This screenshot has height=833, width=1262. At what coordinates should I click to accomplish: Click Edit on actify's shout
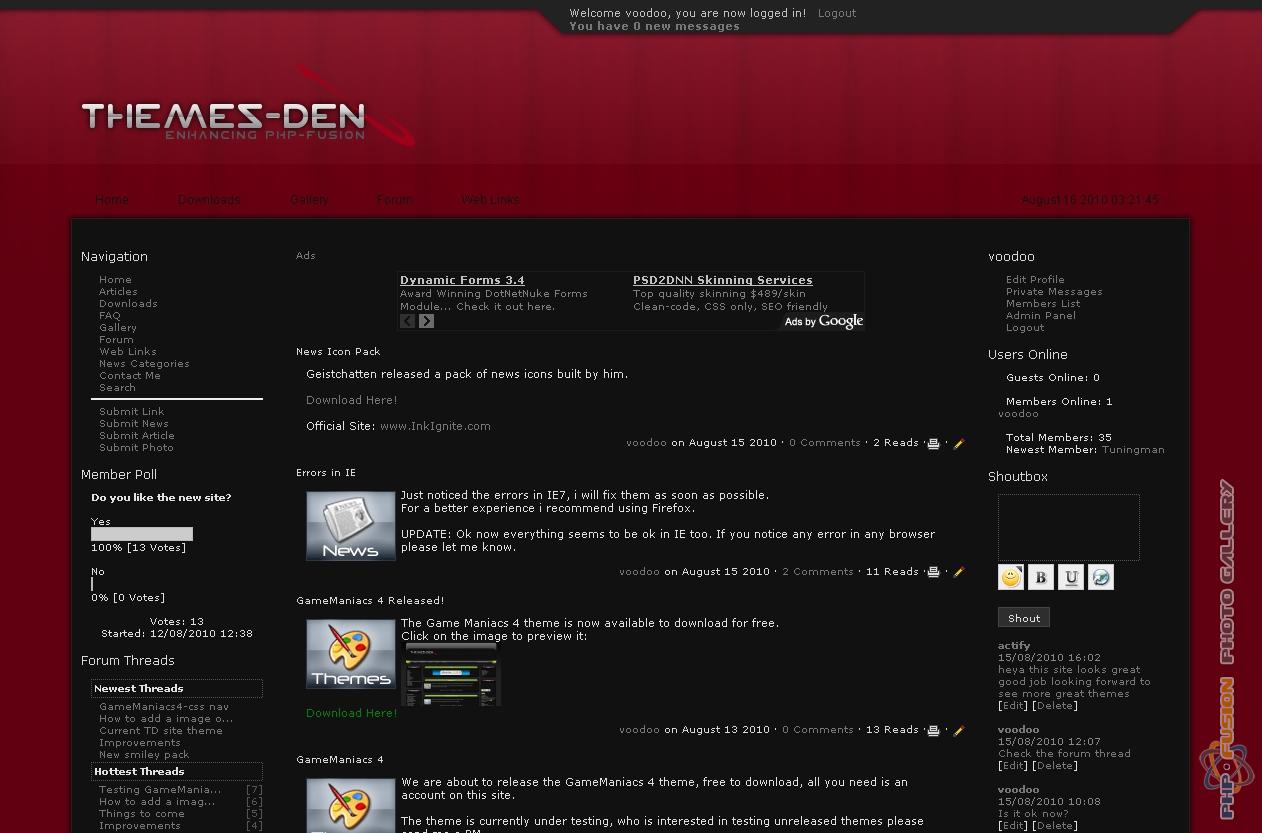(1013, 706)
